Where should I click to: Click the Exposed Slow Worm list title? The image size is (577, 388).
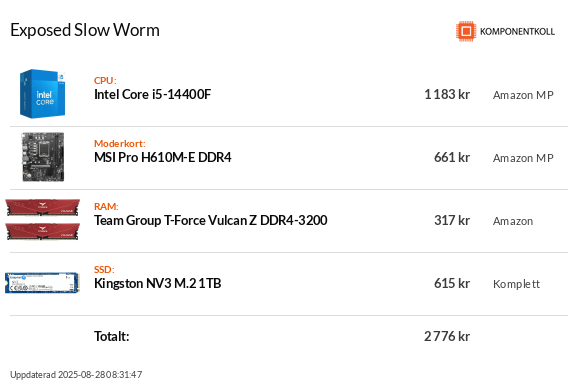(x=85, y=30)
